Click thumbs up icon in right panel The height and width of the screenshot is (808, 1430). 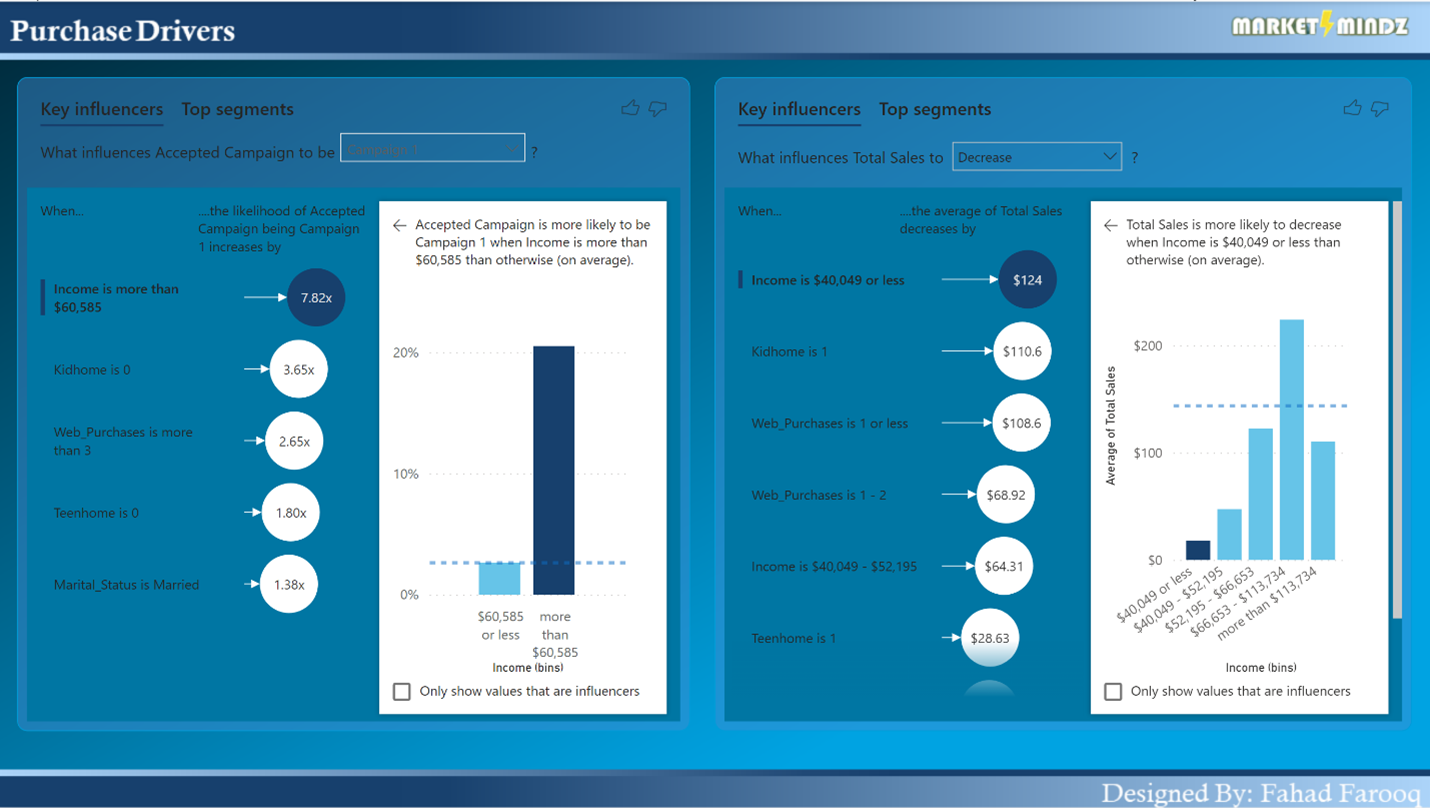(1352, 108)
